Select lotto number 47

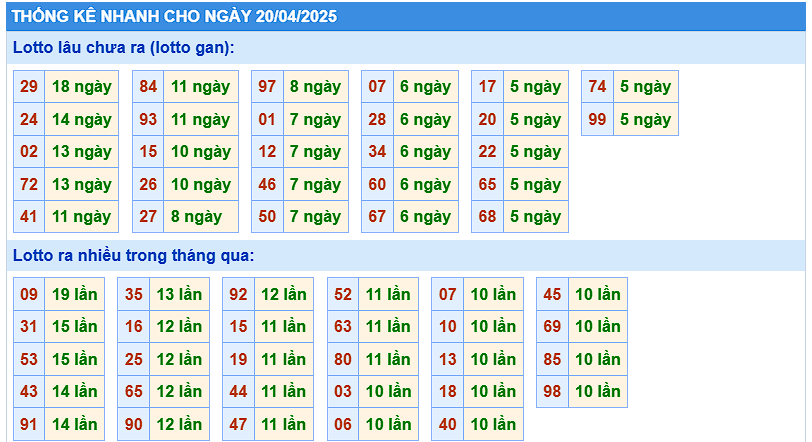[238, 424]
